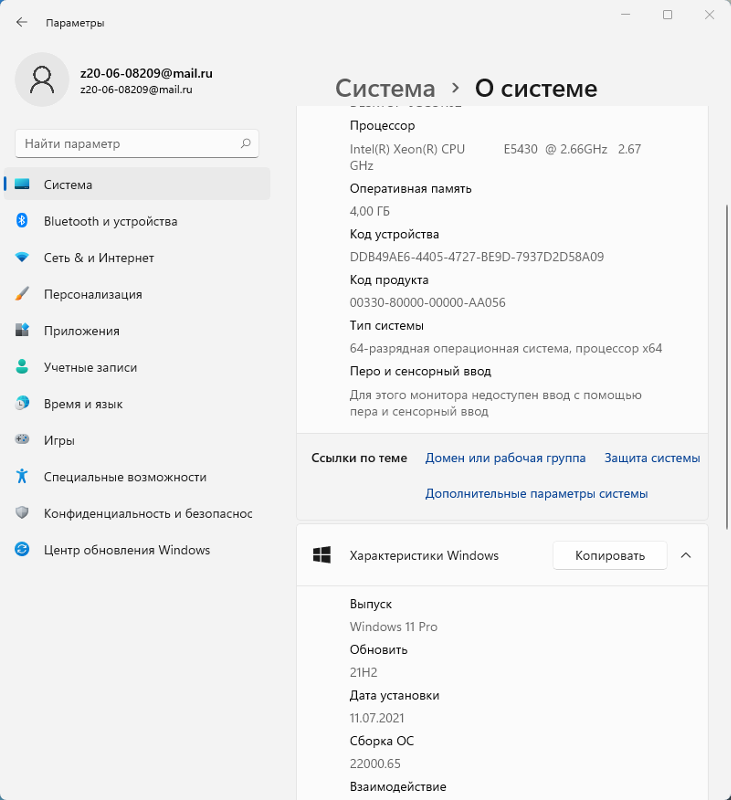
Task: Select Приложения in sidebar
Action: click(137, 331)
